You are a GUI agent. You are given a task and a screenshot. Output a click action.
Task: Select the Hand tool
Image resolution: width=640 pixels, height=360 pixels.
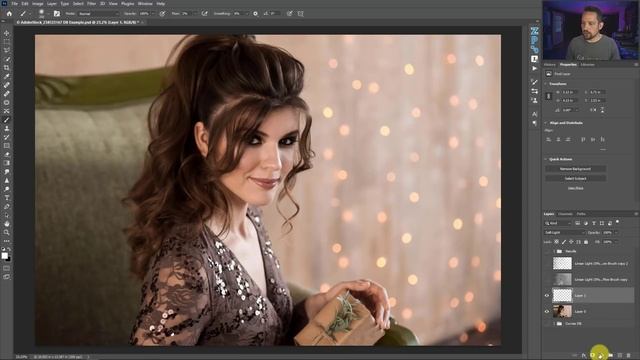(7, 224)
